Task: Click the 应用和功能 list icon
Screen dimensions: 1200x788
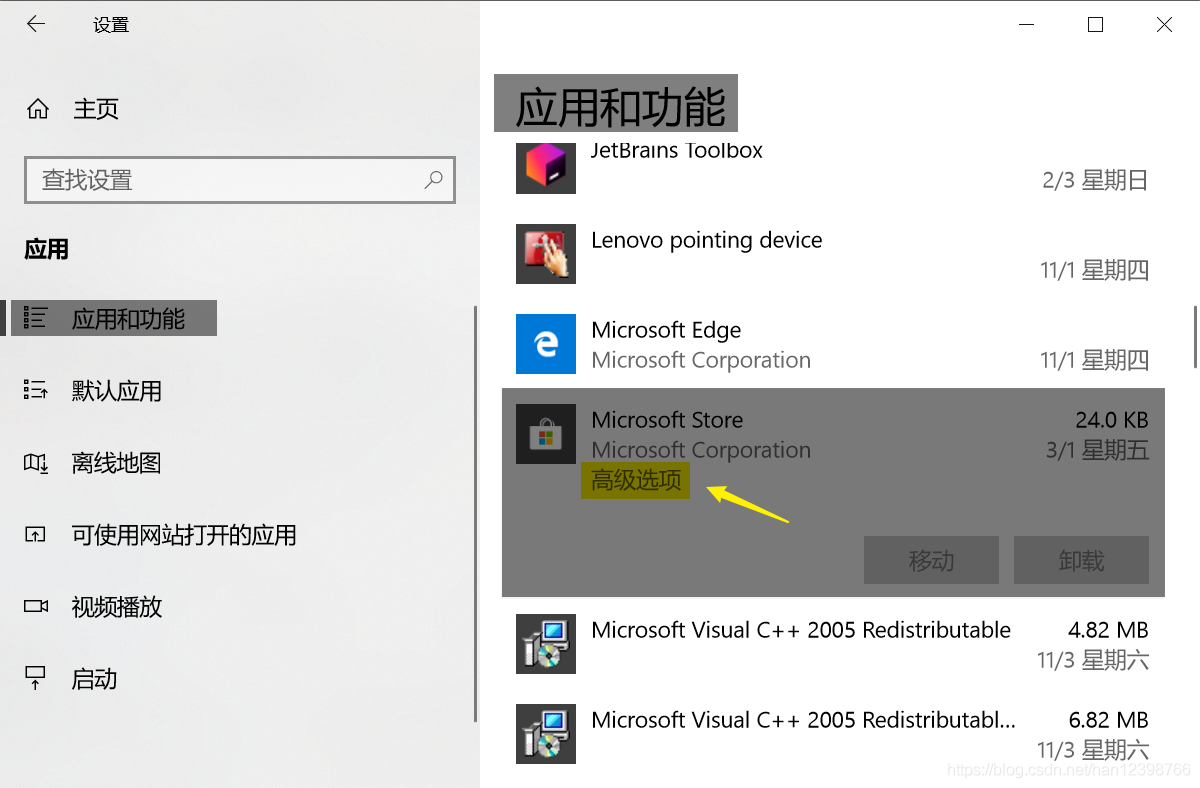Action: 35,319
